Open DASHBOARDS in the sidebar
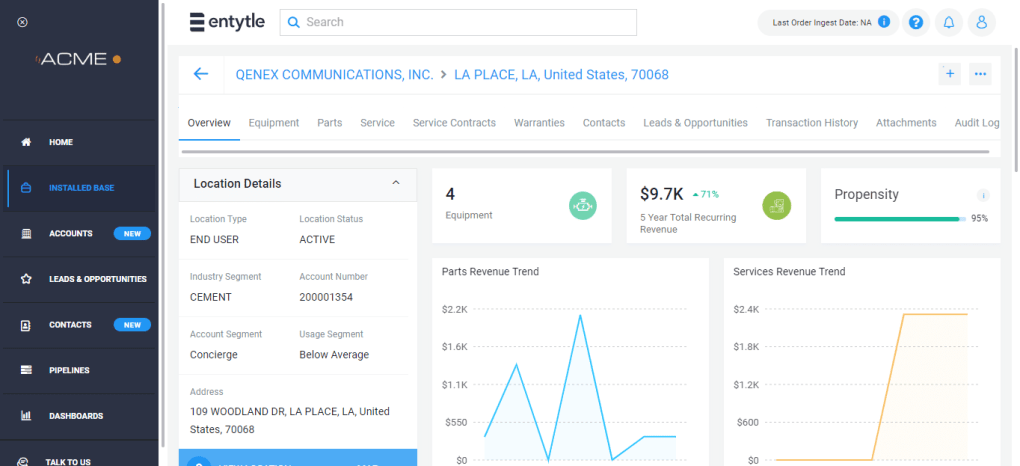Image resolution: width=1020 pixels, height=466 pixels. tap(76, 416)
